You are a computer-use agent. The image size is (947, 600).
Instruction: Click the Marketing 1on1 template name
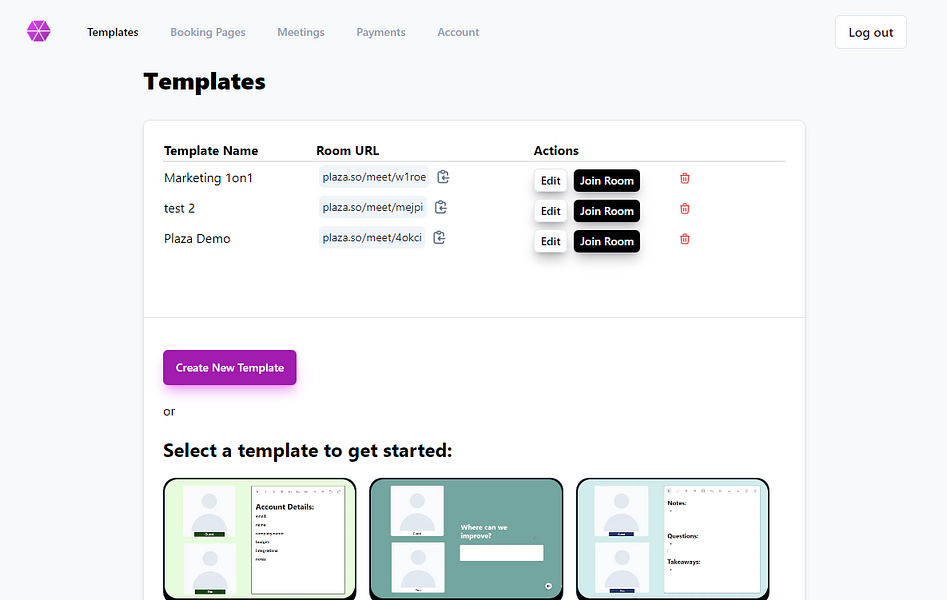click(x=208, y=178)
